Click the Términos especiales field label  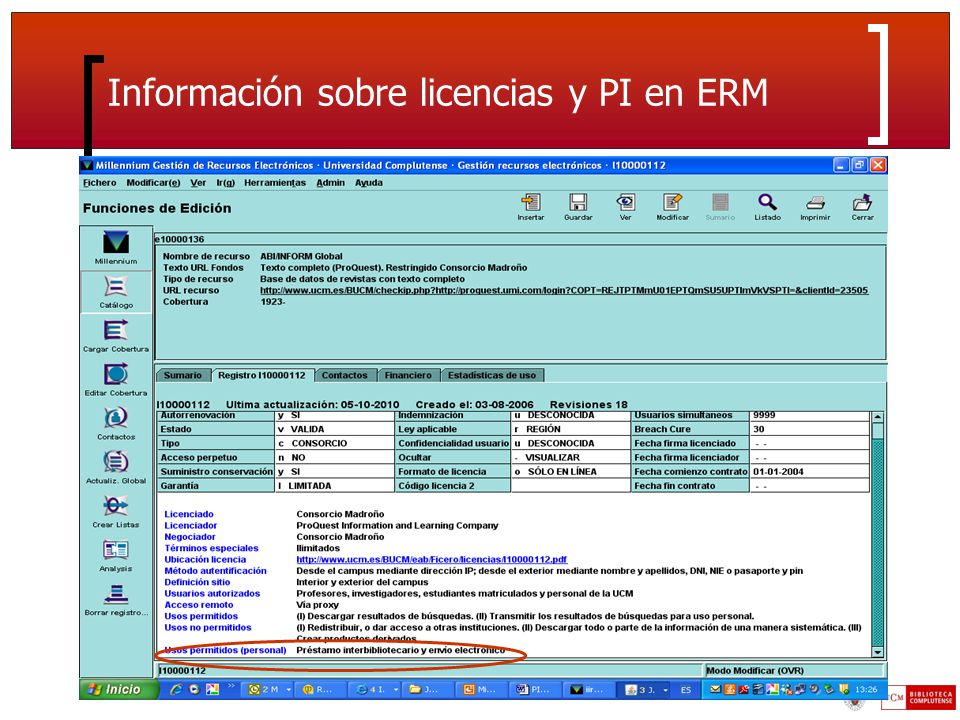[211, 548]
